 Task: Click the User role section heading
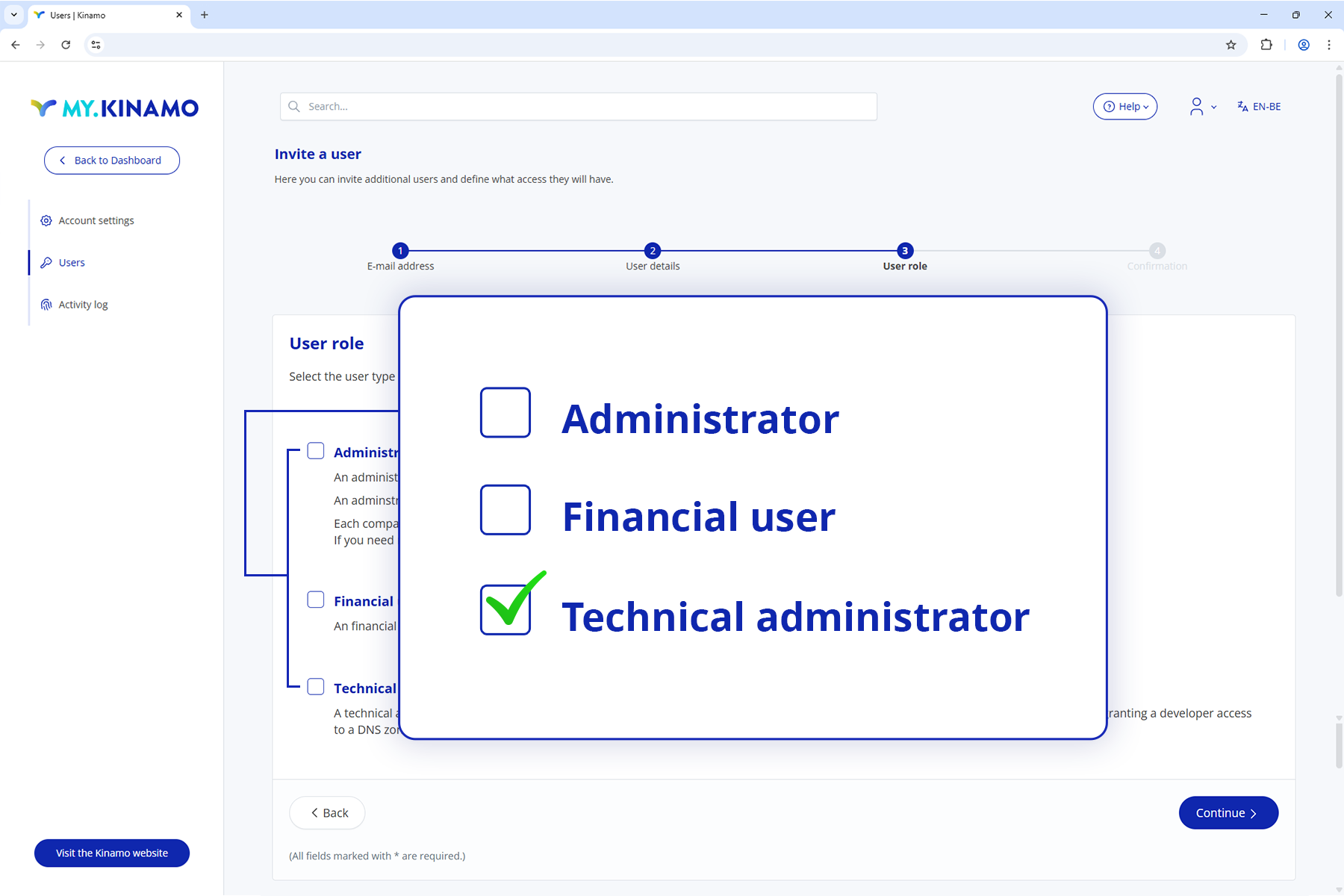(327, 343)
